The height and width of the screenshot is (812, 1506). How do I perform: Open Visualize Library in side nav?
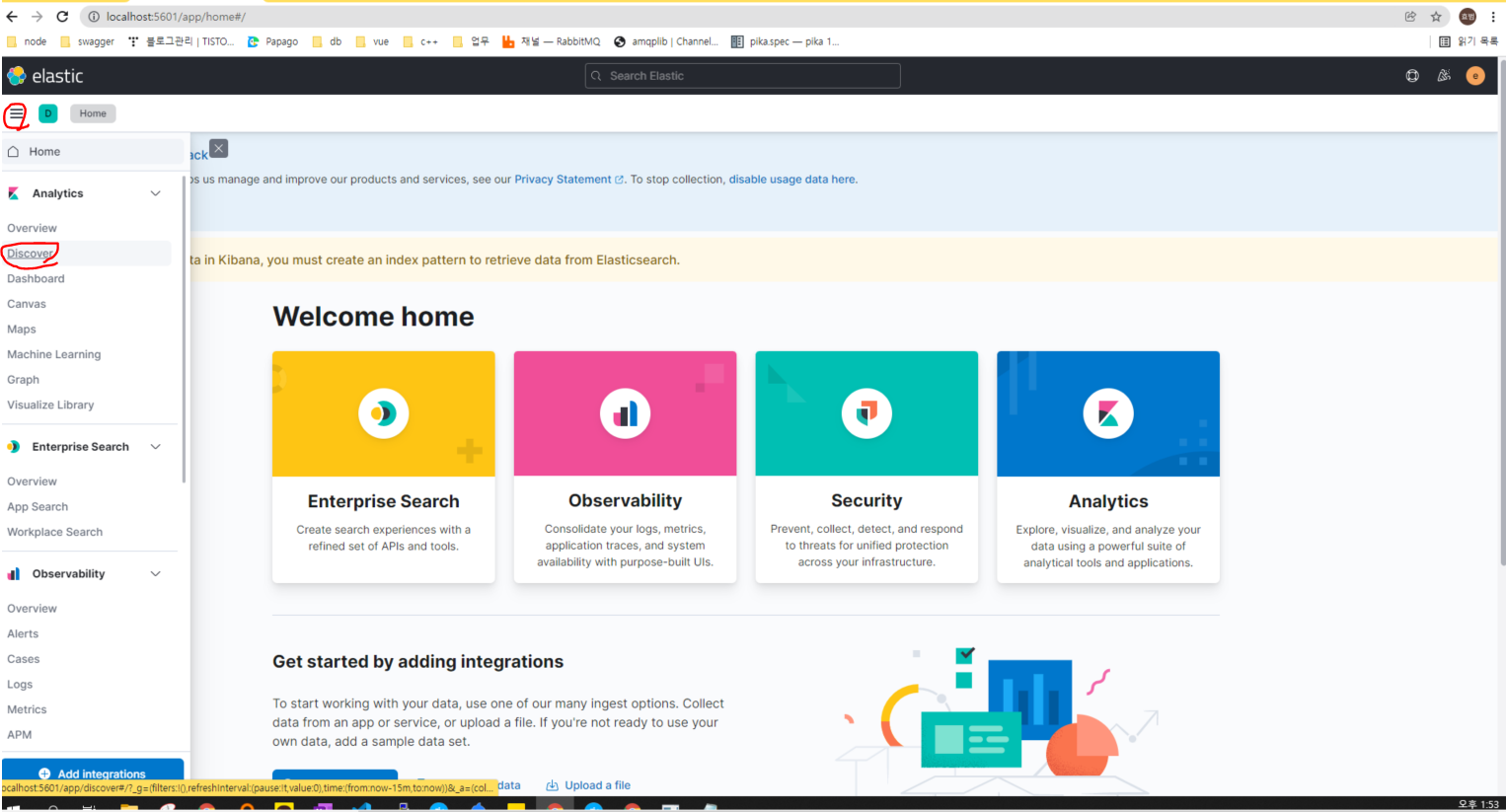[x=50, y=406]
